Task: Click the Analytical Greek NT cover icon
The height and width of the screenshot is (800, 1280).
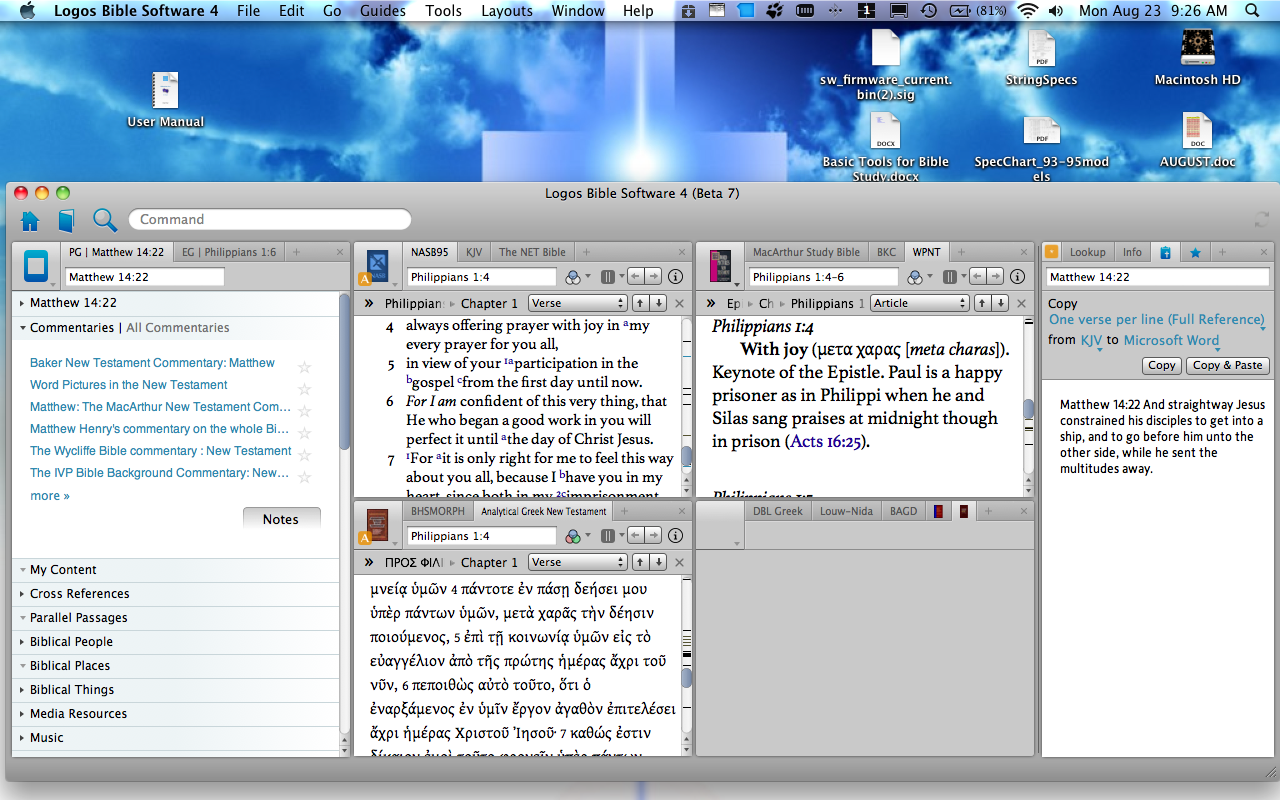Action: click(378, 525)
